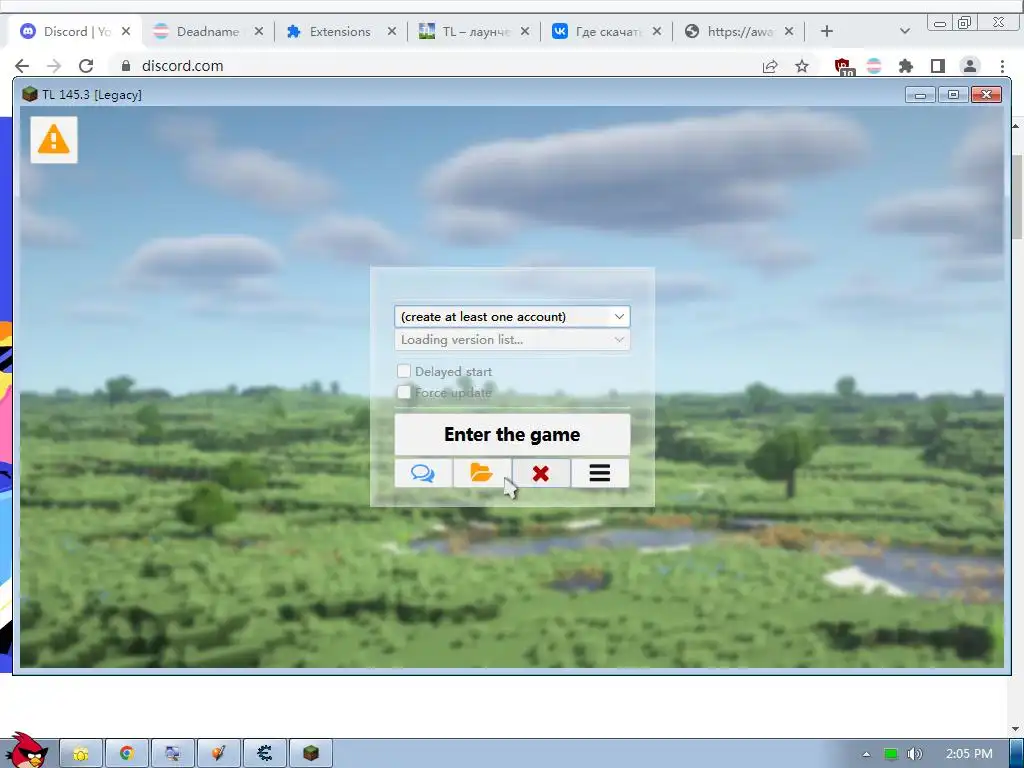
Task: Open a new browser tab
Action: [827, 31]
